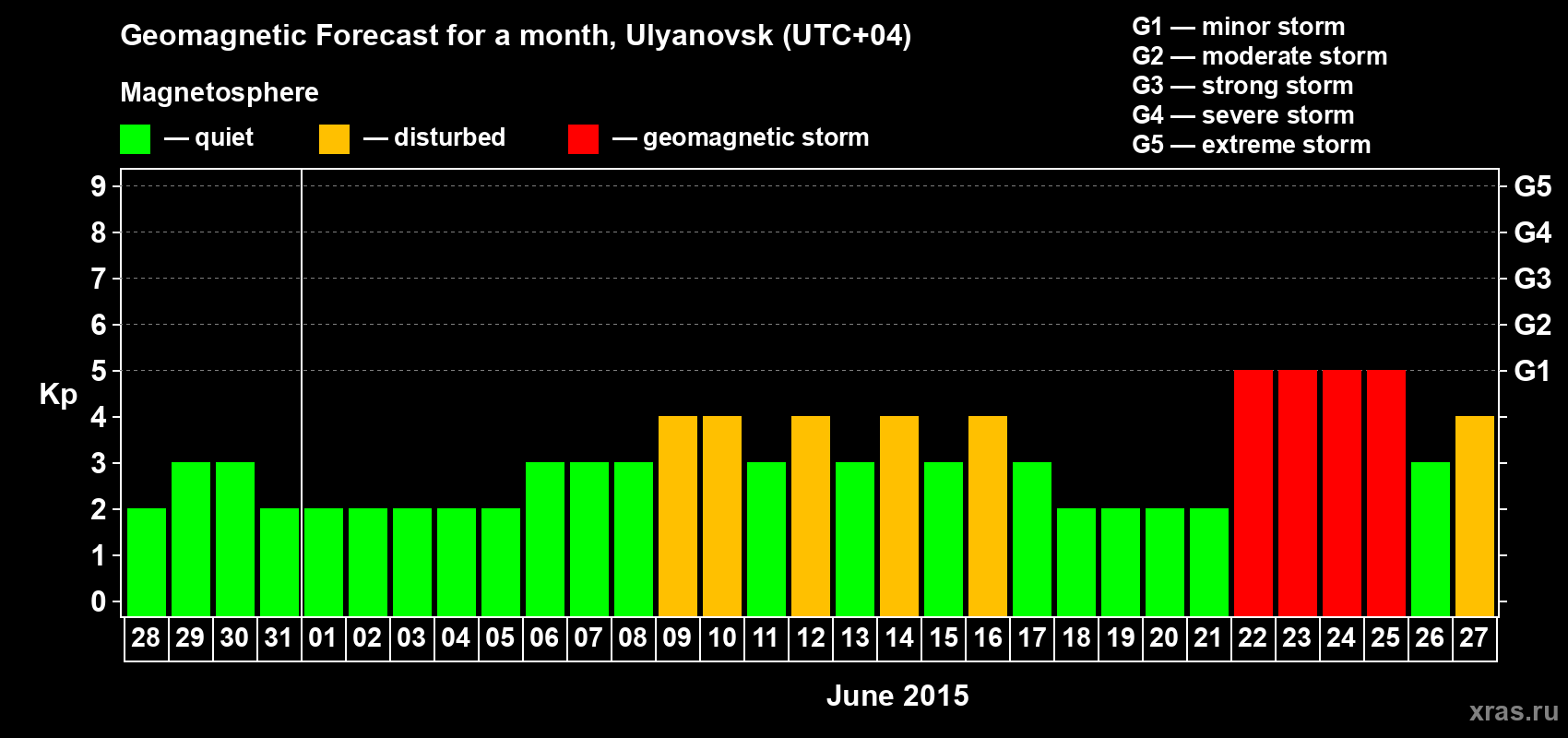1568x738 pixels.
Task: Click the green bar for day 05
Action: click(x=501, y=562)
